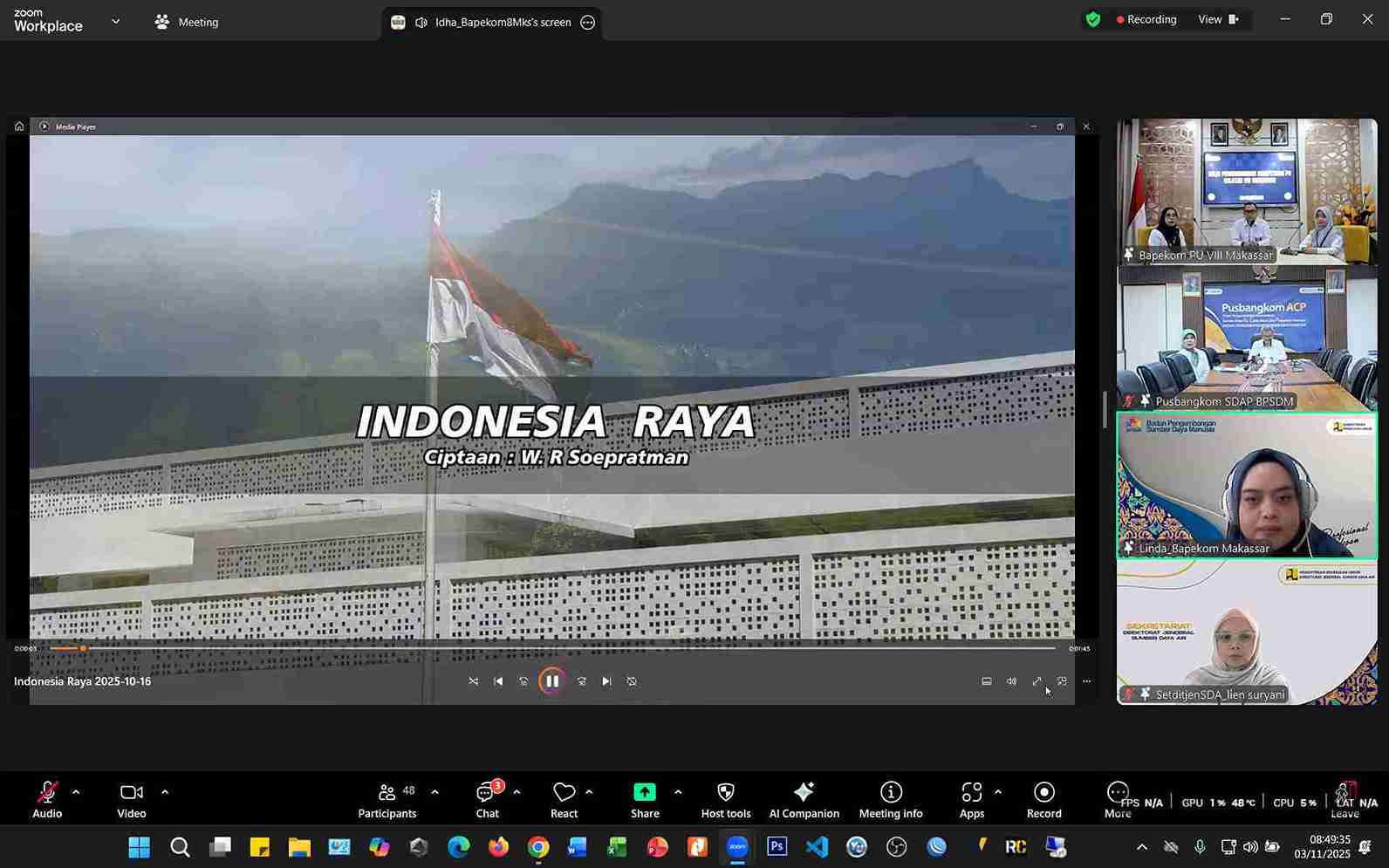1389x868 pixels.
Task: Open Host tools shield icon
Action: pyautogui.click(x=725, y=800)
